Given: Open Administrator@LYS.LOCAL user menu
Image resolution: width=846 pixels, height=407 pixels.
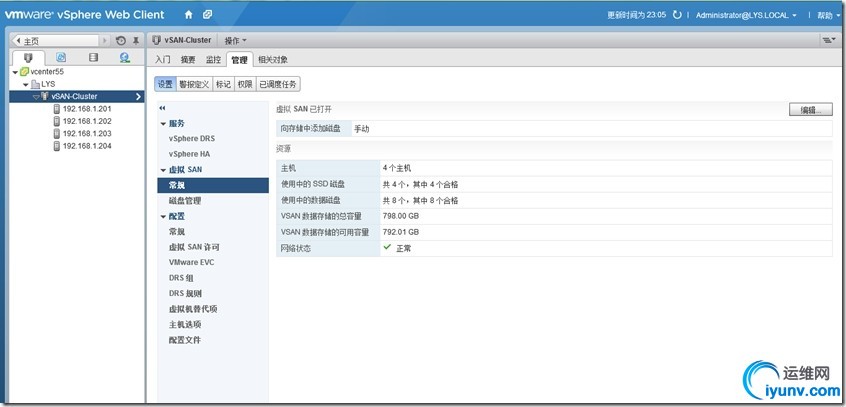Looking at the screenshot, I should (x=746, y=15).
